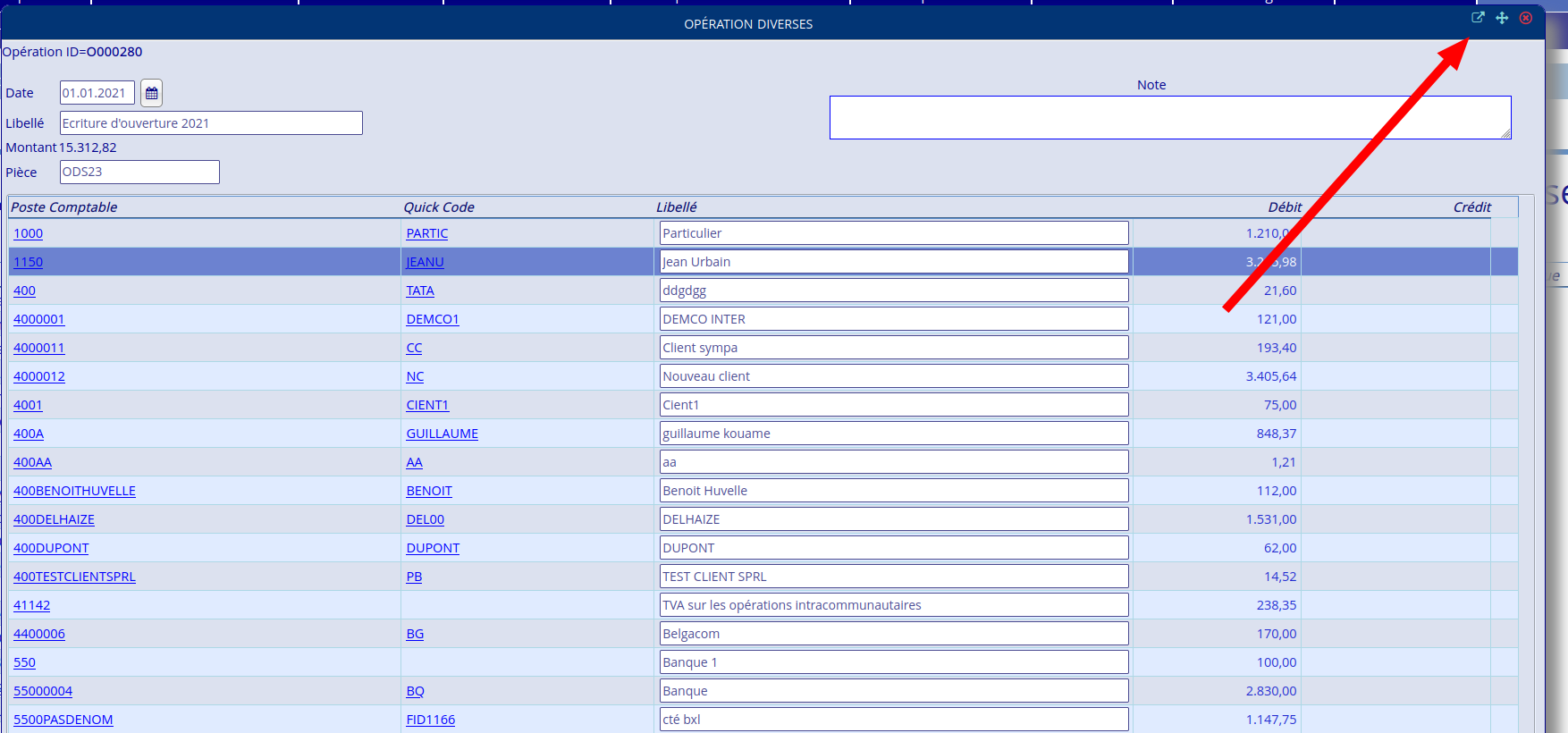The height and width of the screenshot is (733, 1568).
Task: Open accounting post 1000 link
Action: pos(28,233)
